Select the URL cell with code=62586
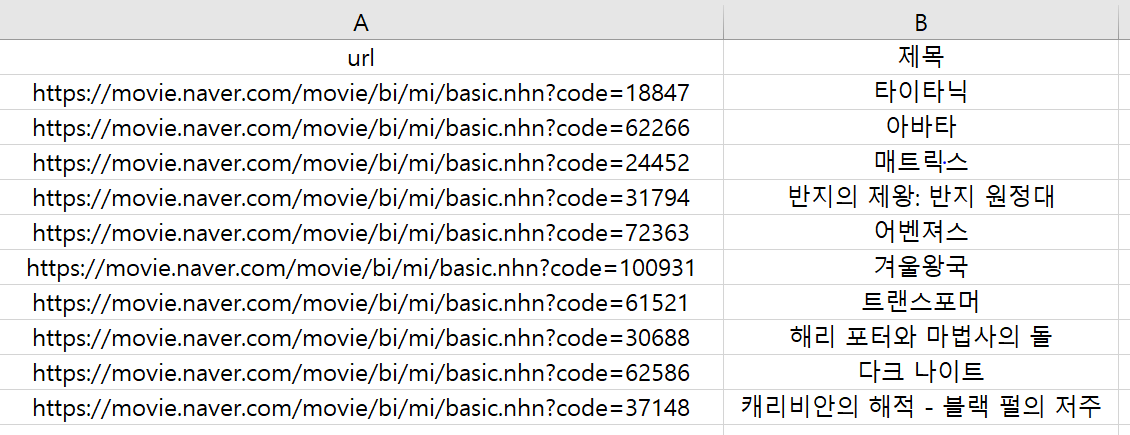 pyautogui.click(x=361, y=373)
